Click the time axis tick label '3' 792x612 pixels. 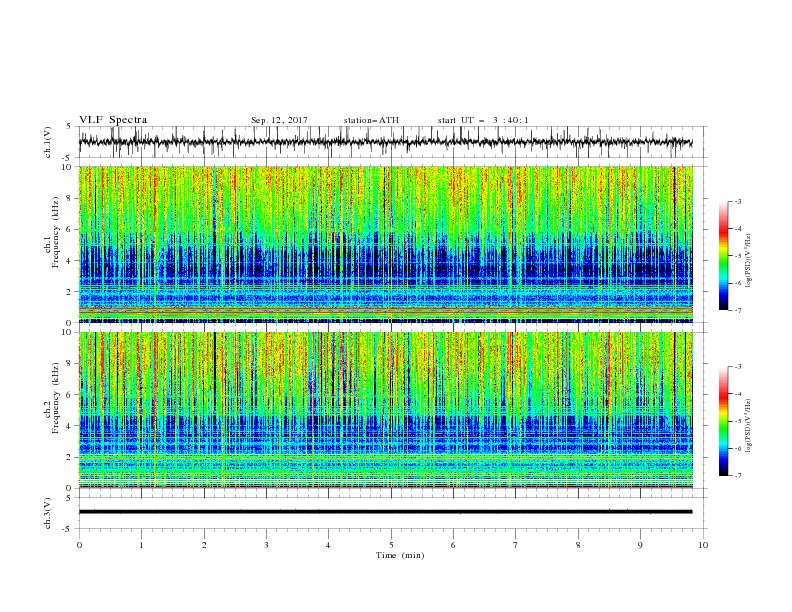(266, 545)
